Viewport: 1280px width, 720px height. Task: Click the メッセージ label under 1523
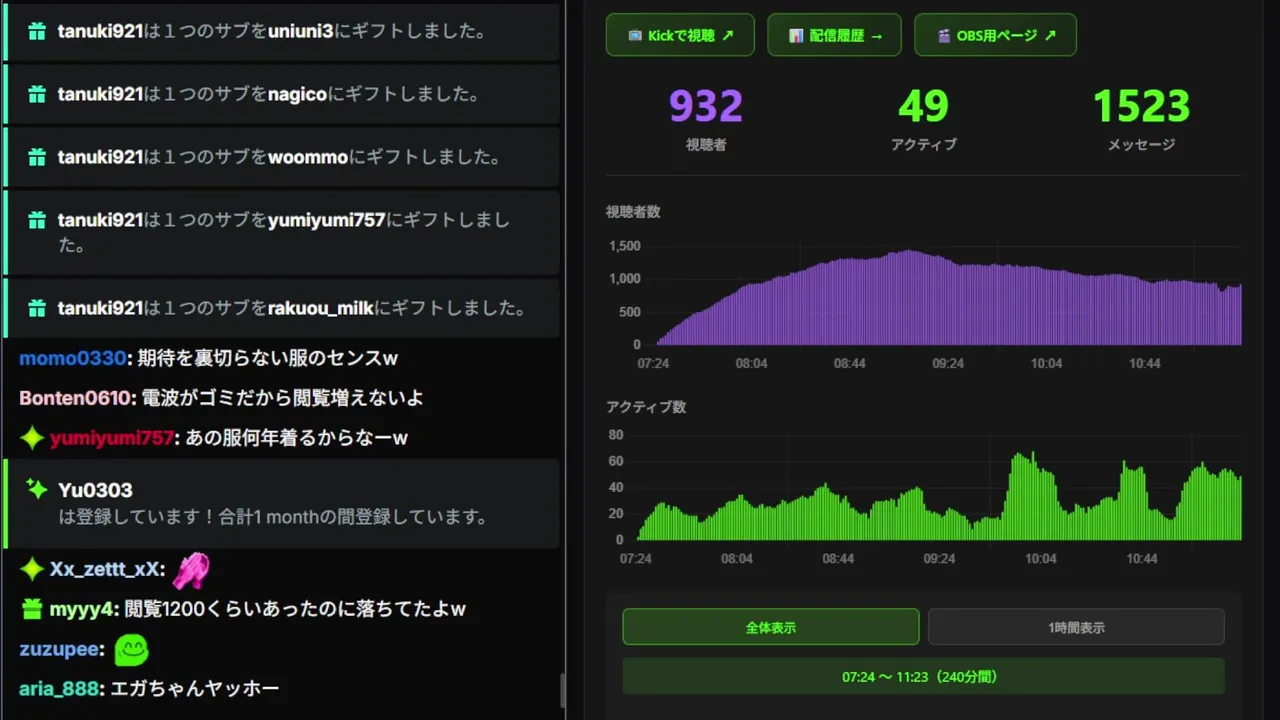point(1141,145)
